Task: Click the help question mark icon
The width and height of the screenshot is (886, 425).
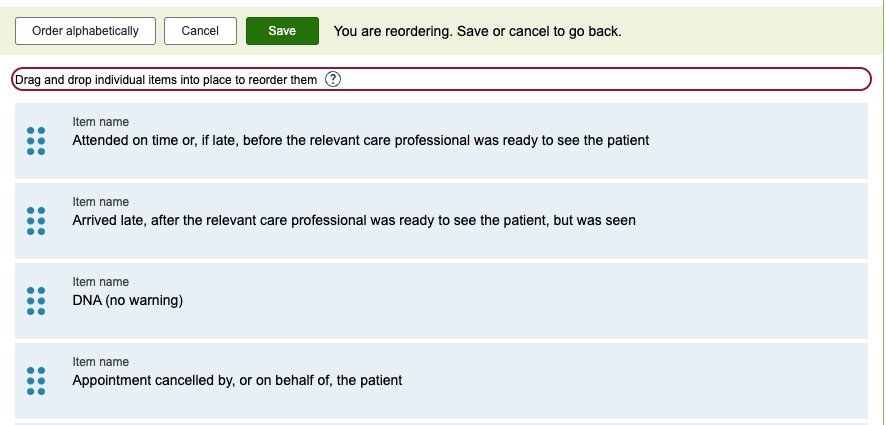Action: click(x=334, y=80)
